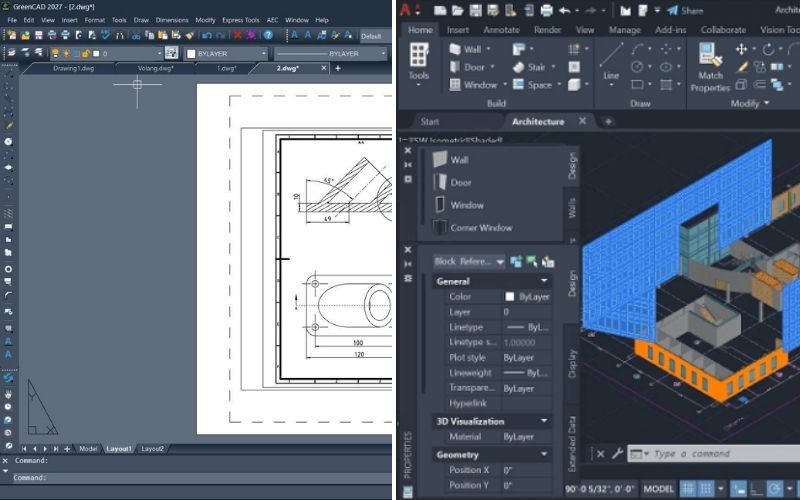Click the Layer value 0 in Properties
This screenshot has width=800, height=500.
point(527,312)
